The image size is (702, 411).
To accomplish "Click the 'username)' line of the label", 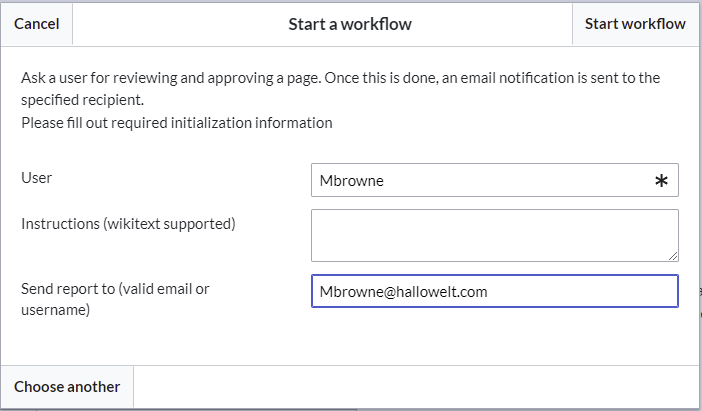I will (56, 310).
